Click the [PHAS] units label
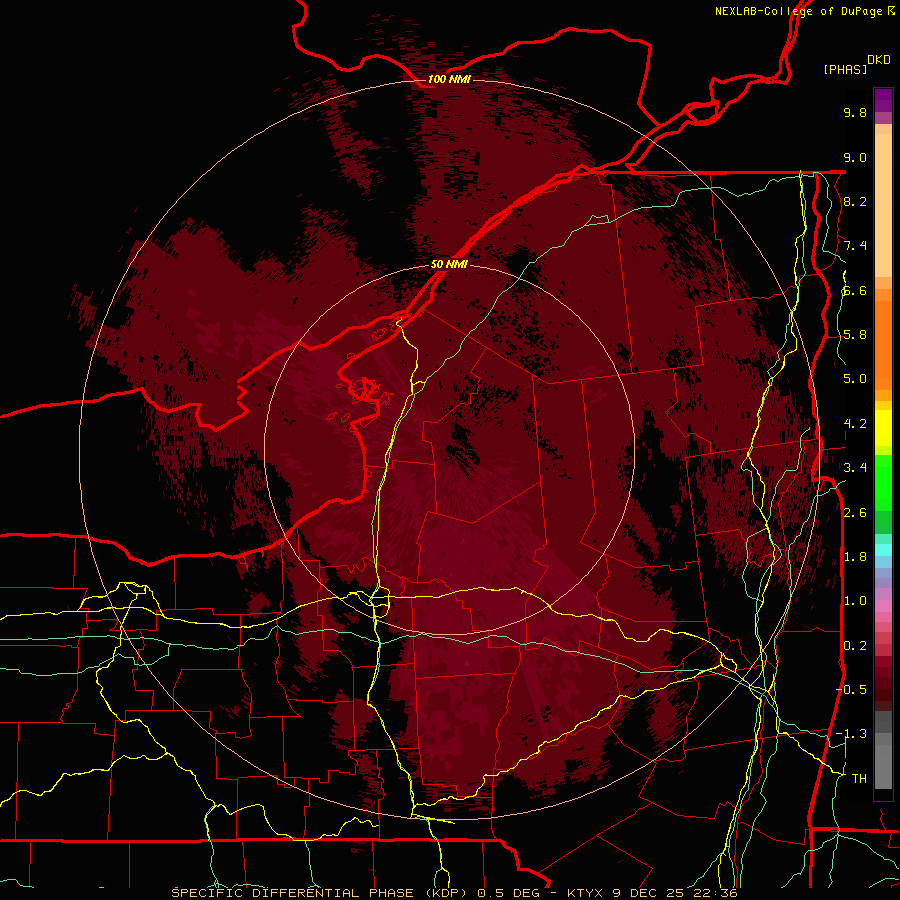The height and width of the screenshot is (900, 900). click(x=845, y=69)
